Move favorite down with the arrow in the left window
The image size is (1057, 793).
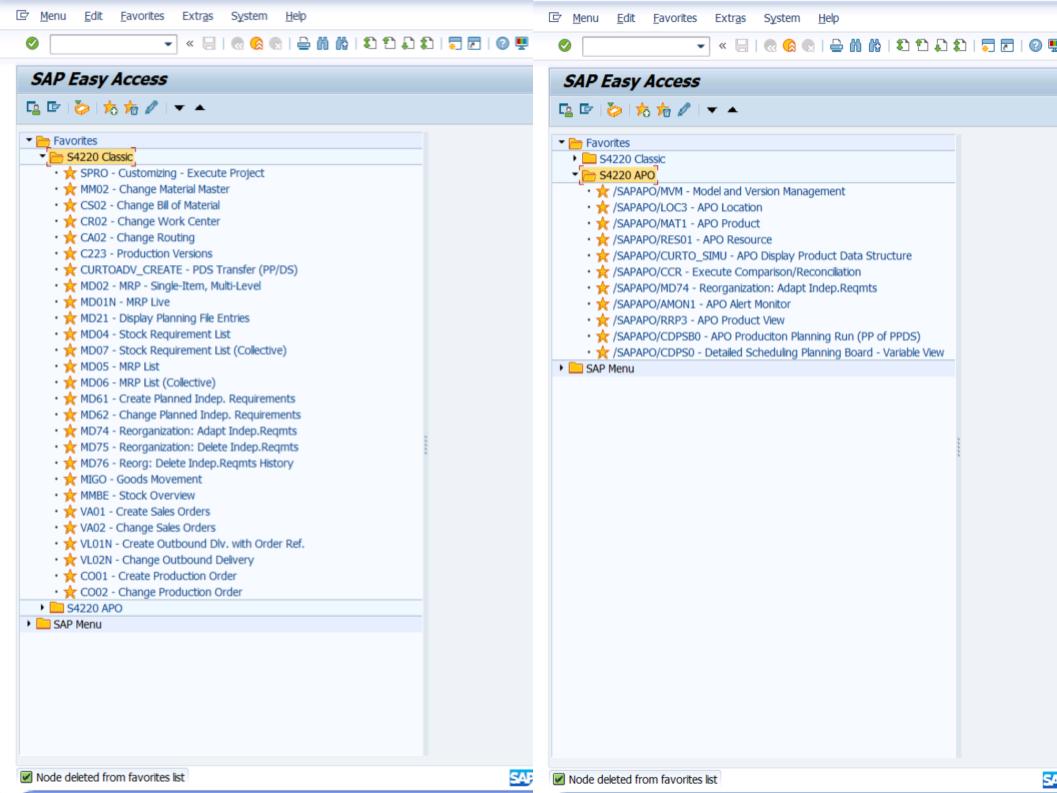click(x=179, y=108)
